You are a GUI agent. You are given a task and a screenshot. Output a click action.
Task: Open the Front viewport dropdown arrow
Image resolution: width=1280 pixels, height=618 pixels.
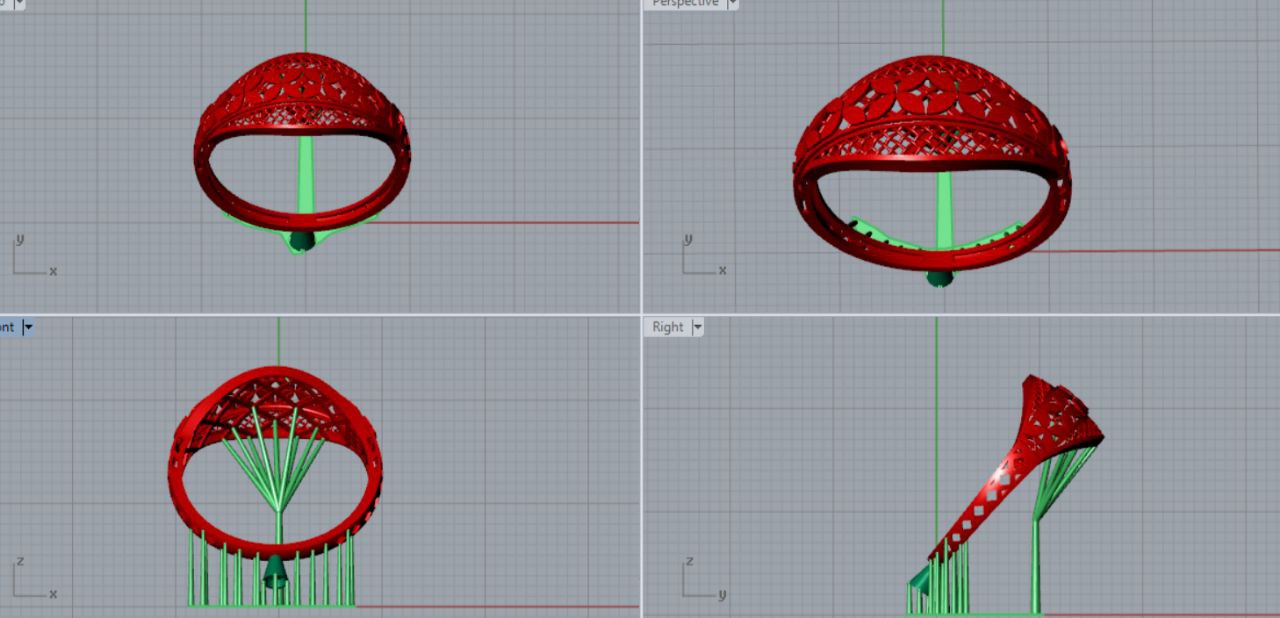click(x=28, y=327)
